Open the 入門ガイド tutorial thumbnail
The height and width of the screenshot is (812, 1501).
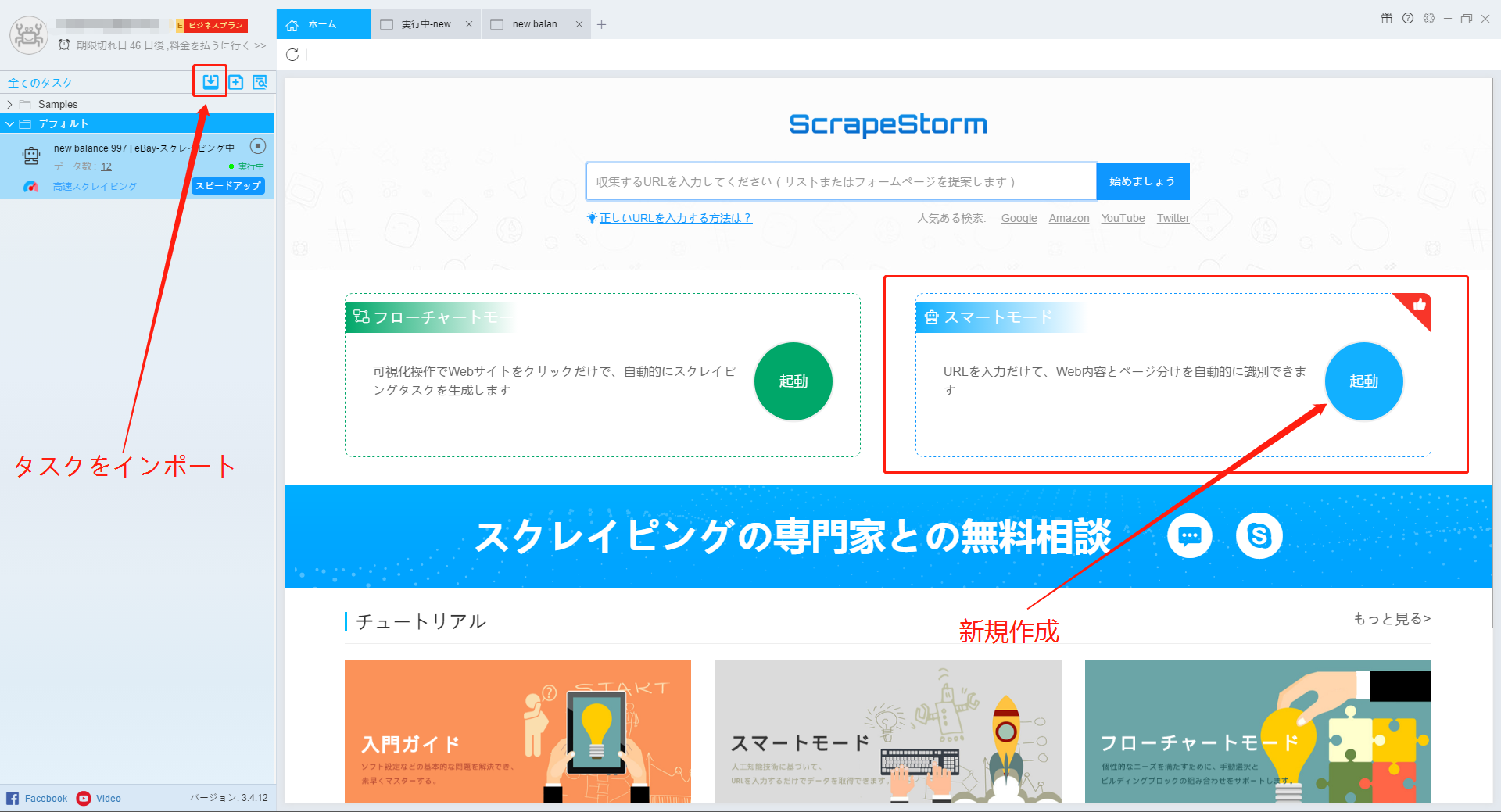tap(518, 731)
